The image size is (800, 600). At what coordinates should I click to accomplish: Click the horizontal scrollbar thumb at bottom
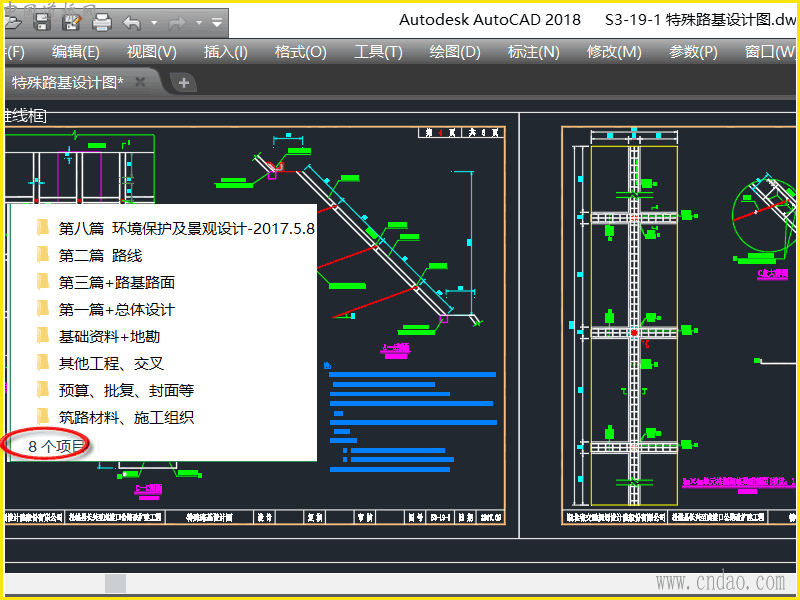116,583
